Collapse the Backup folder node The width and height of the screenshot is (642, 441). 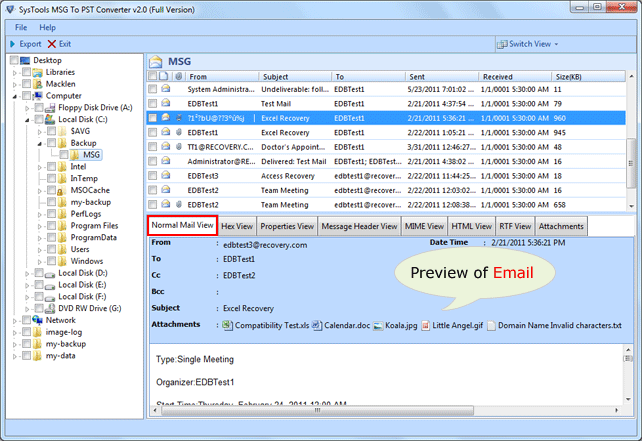click(x=40, y=144)
